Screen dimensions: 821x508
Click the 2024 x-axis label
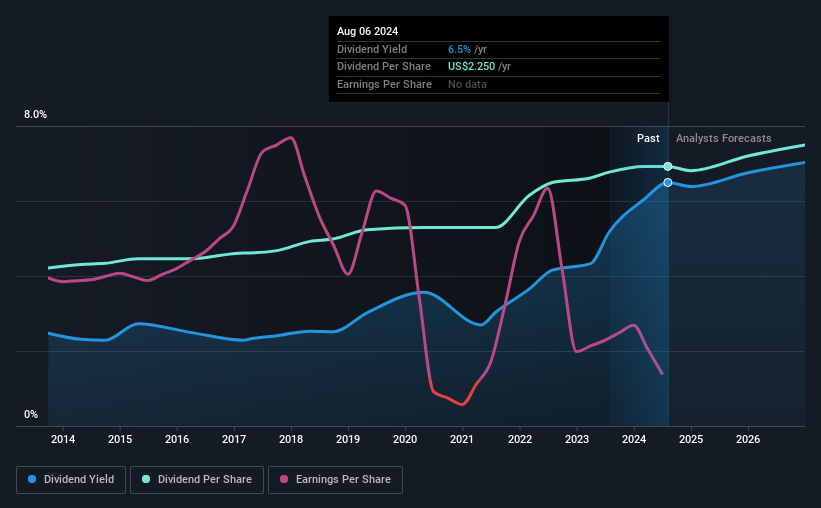click(x=634, y=439)
